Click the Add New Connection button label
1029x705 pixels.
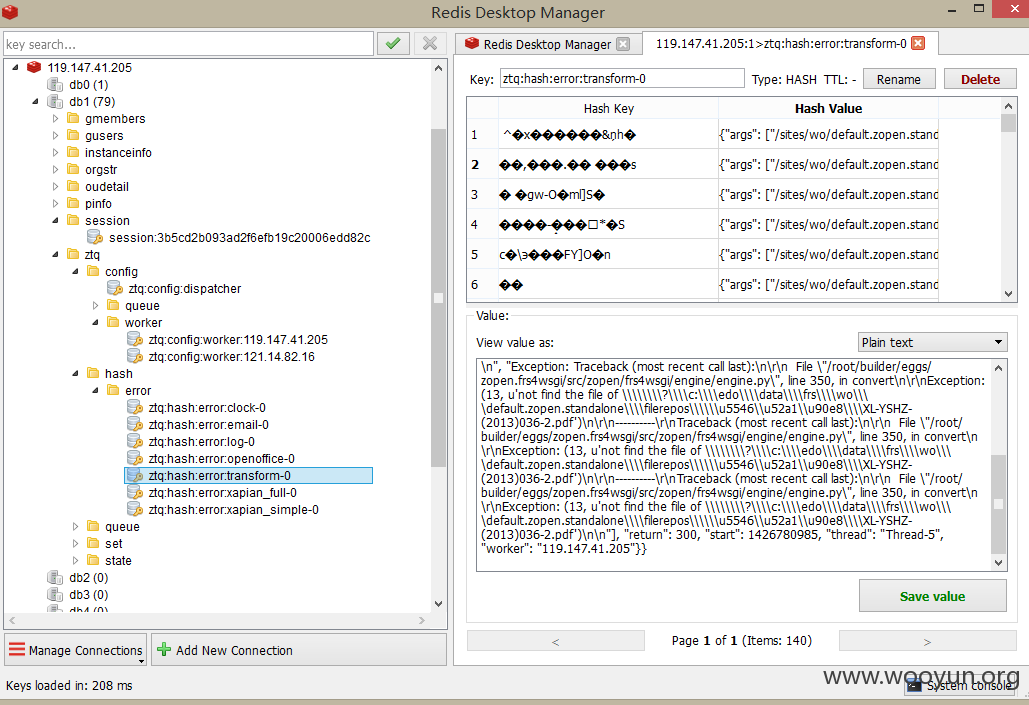(234, 650)
